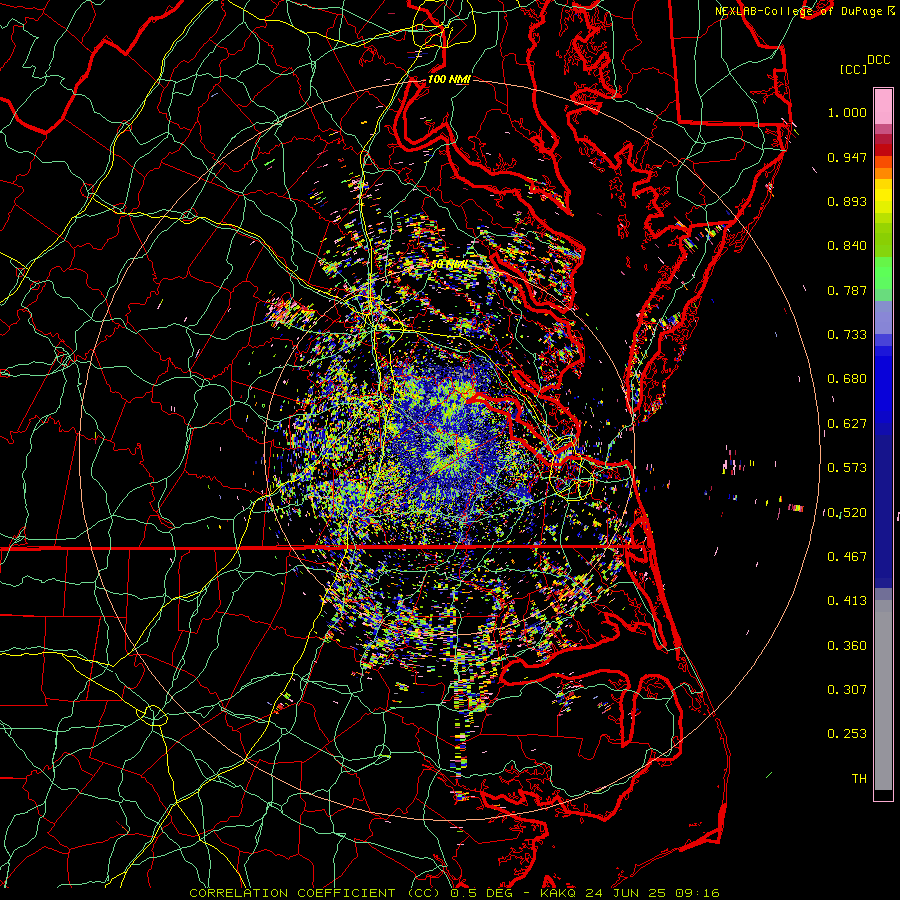The width and height of the screenshot is (900, 900).
Task: Select the 0.893 legend value
Action: click(x=847, y=201)
